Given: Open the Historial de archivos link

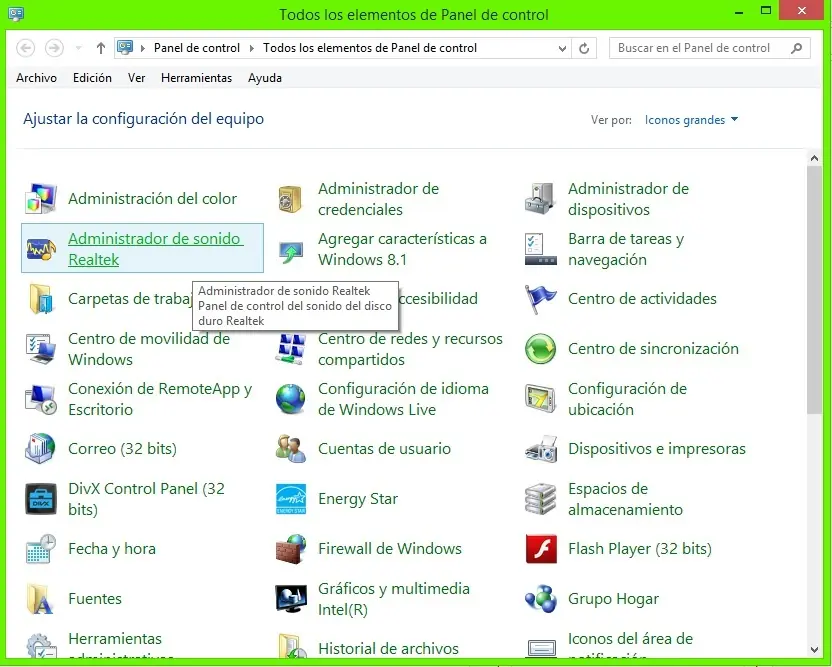Looking at the screenshot, I should [x=388, y=648].
